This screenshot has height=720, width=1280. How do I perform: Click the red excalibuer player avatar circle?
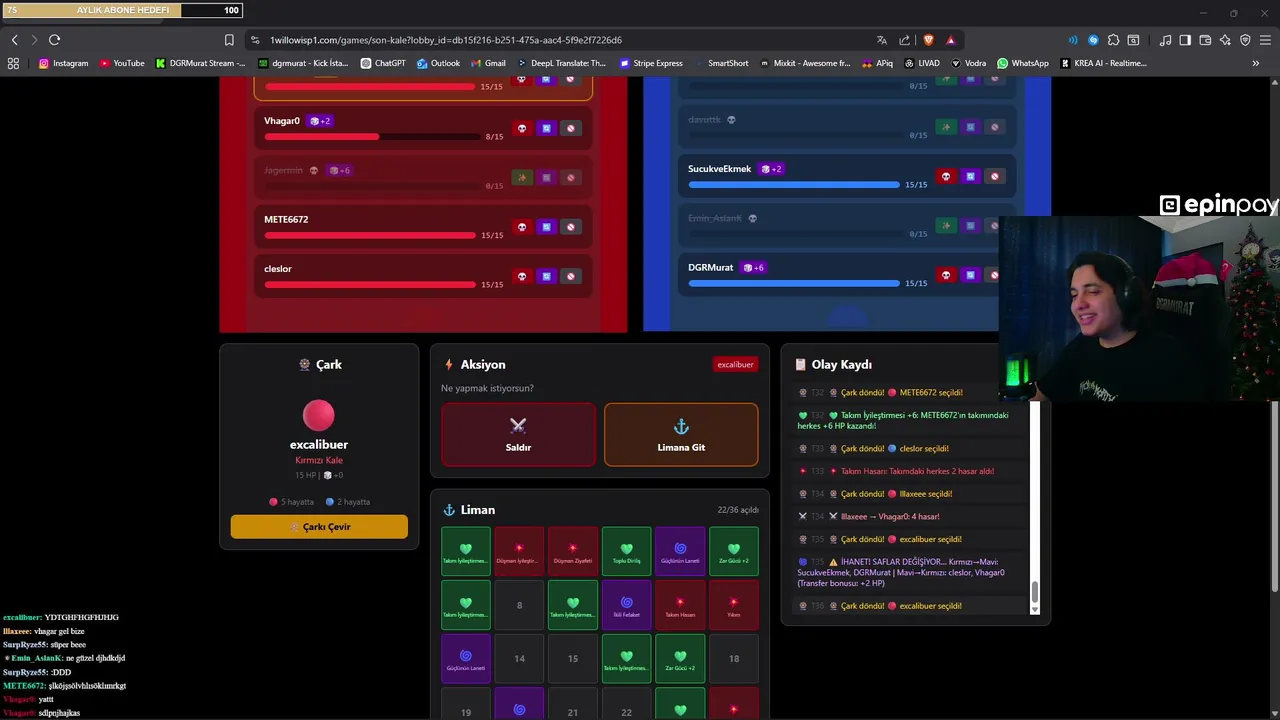(319, 415)
